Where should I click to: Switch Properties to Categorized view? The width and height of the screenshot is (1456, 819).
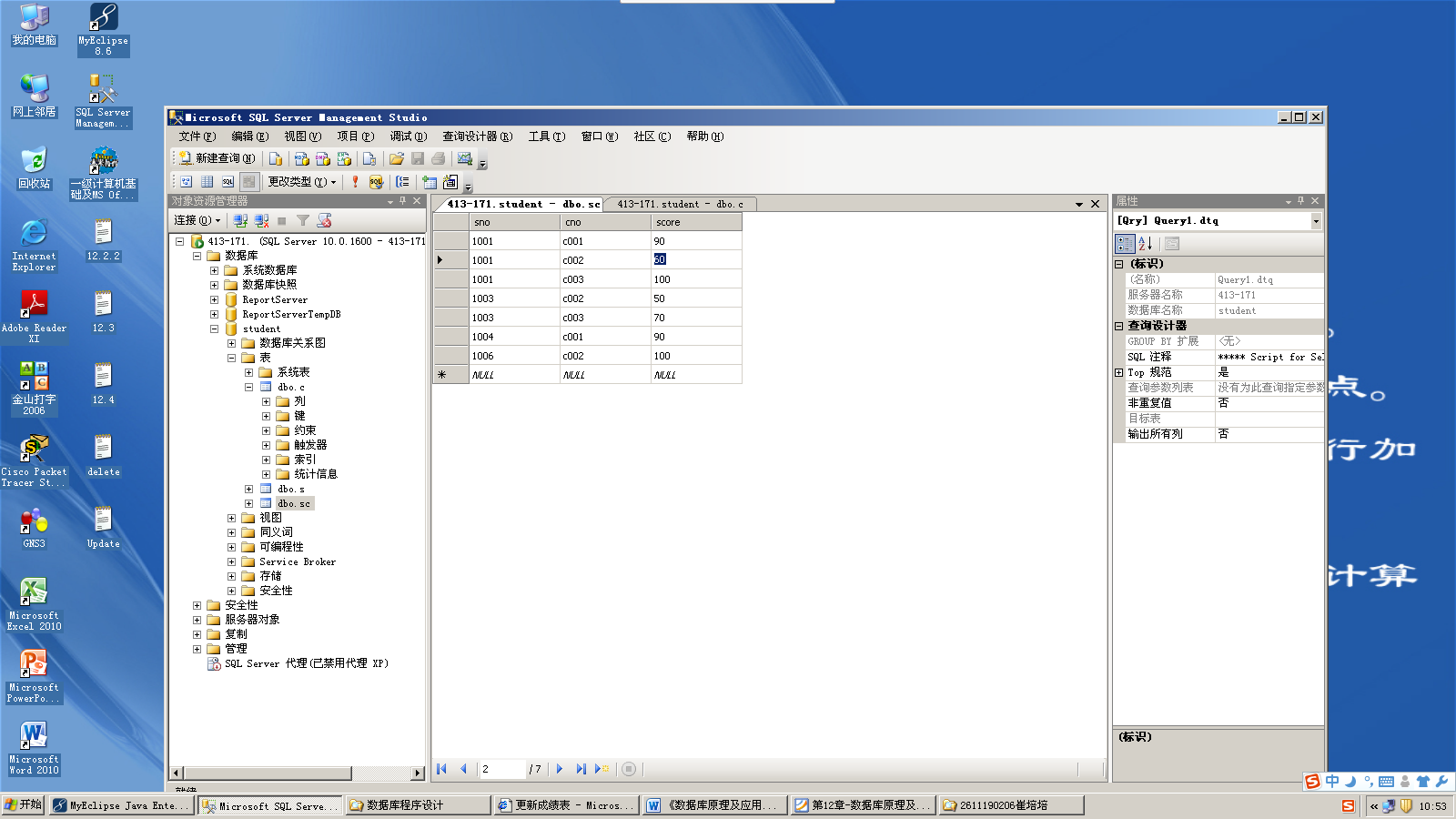1125,244
